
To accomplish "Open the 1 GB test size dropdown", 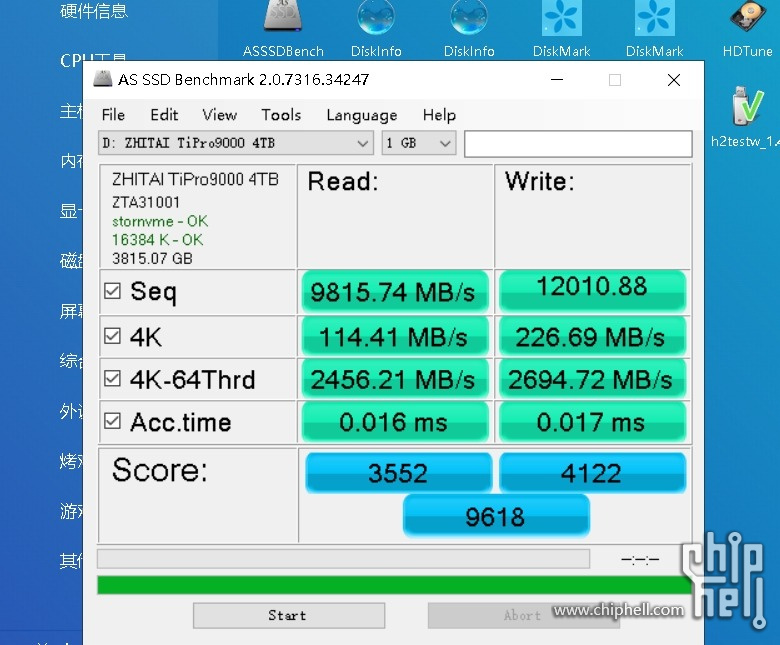I will 419,143.
